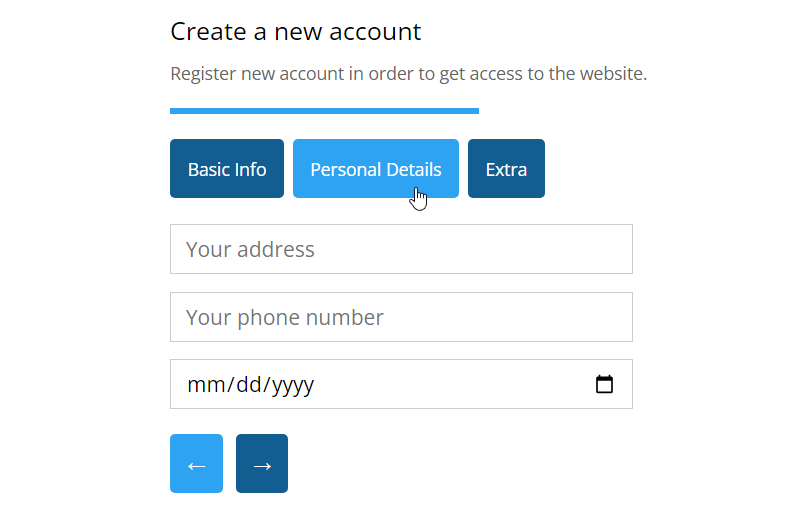Image resolution: width=800 pixels, height=520 pixels.
Task: Switch to the Basic Info tab
Action: pyautogui.click(x=227, y=169)
